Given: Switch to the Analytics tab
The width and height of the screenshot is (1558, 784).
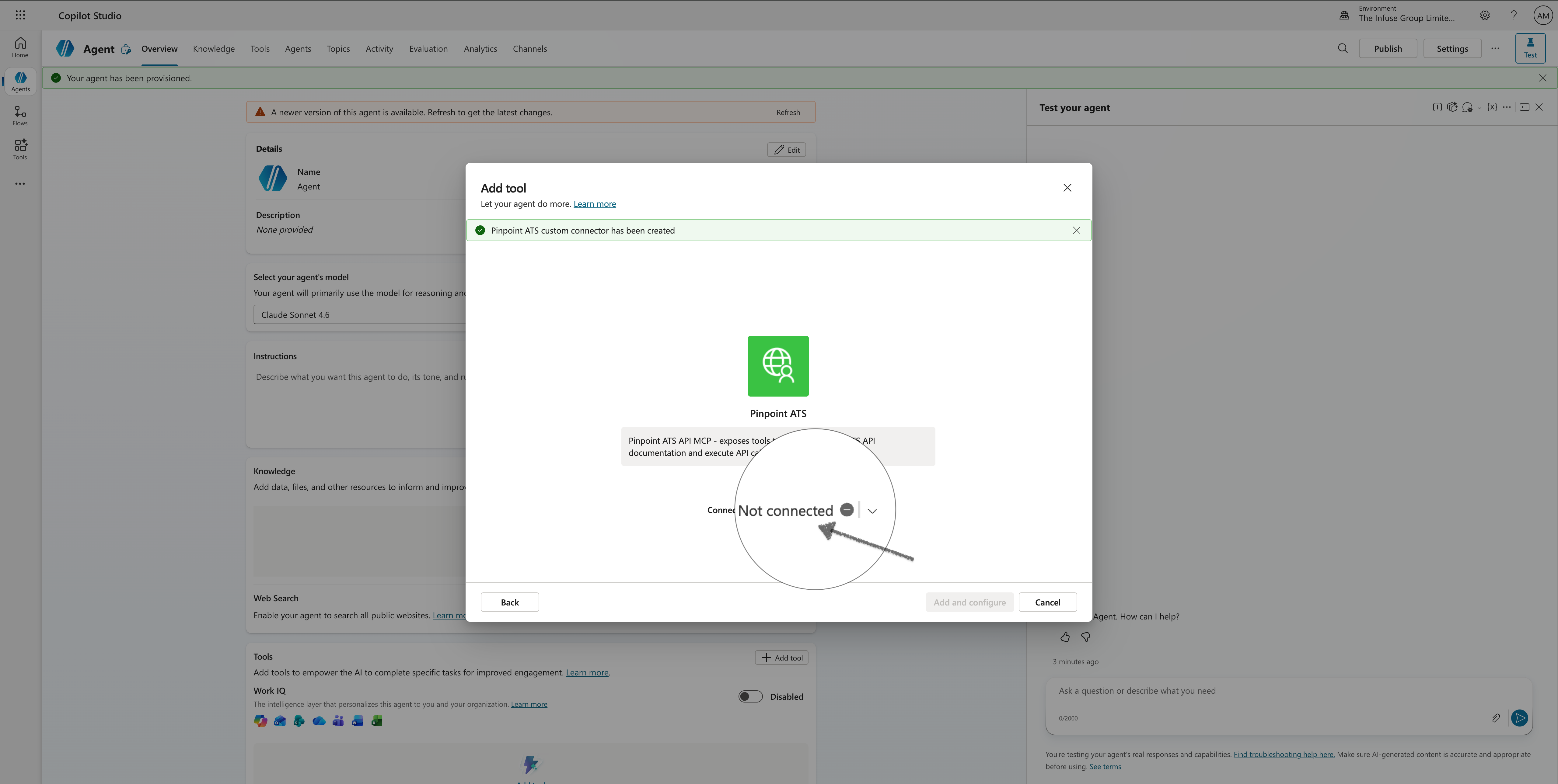Looking at the screenshot, I should coord(480,48).
